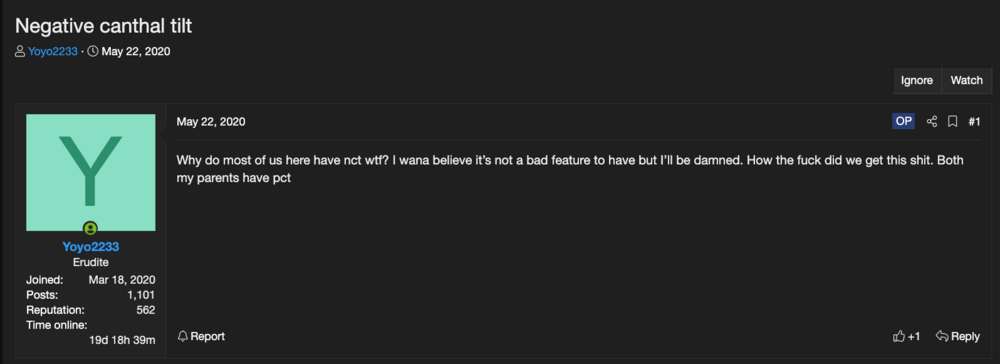Open Yoyo2233 profile below the avatar
Image resolution: width=1000 pixels, height=364 pixels.
pos(91,247)
